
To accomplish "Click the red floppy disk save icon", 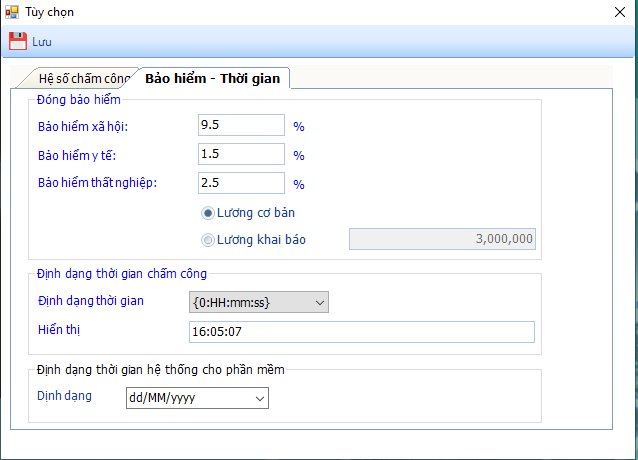I will [x=17, y=41].
